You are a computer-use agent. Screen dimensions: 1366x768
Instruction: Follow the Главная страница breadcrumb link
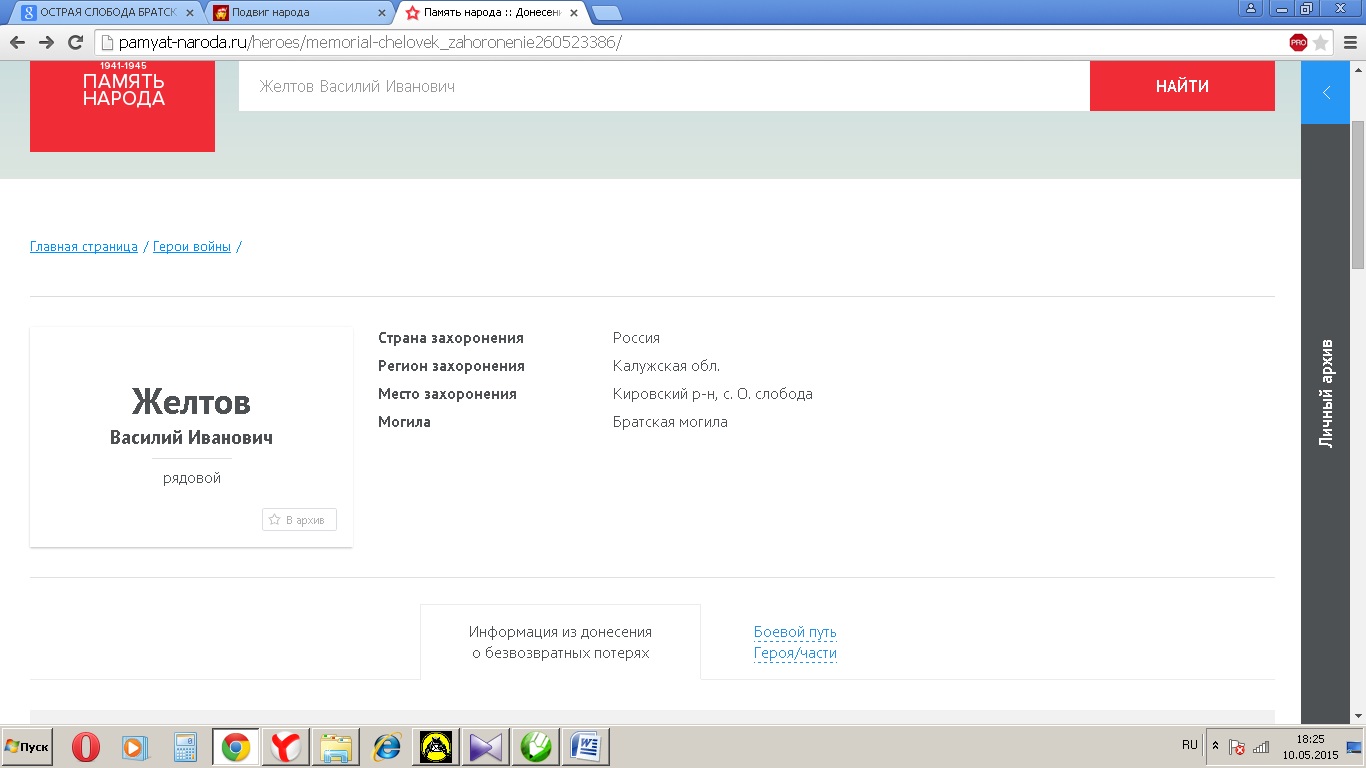pos(84,247)
